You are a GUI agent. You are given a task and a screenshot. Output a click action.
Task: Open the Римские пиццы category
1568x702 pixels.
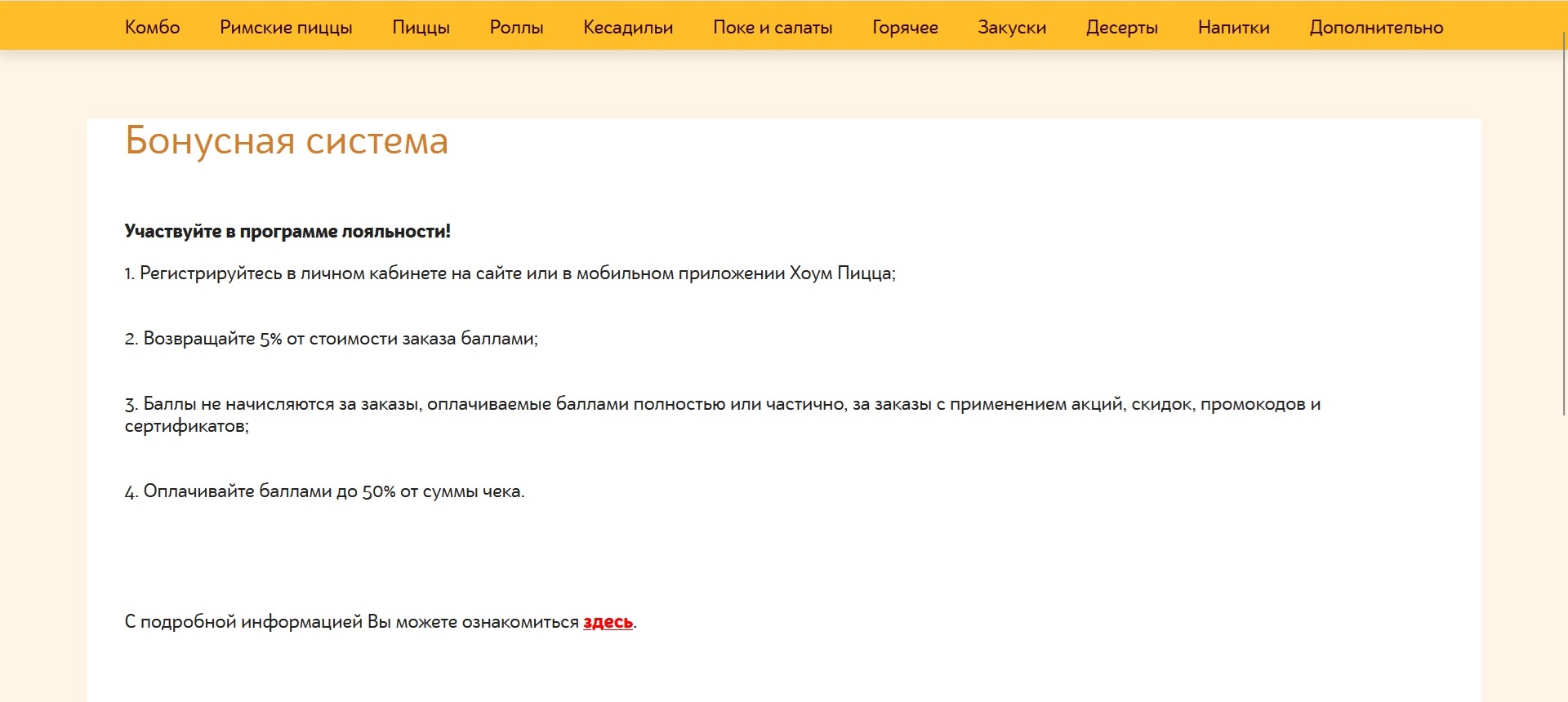pyautogui.click(x=286, y=27)
